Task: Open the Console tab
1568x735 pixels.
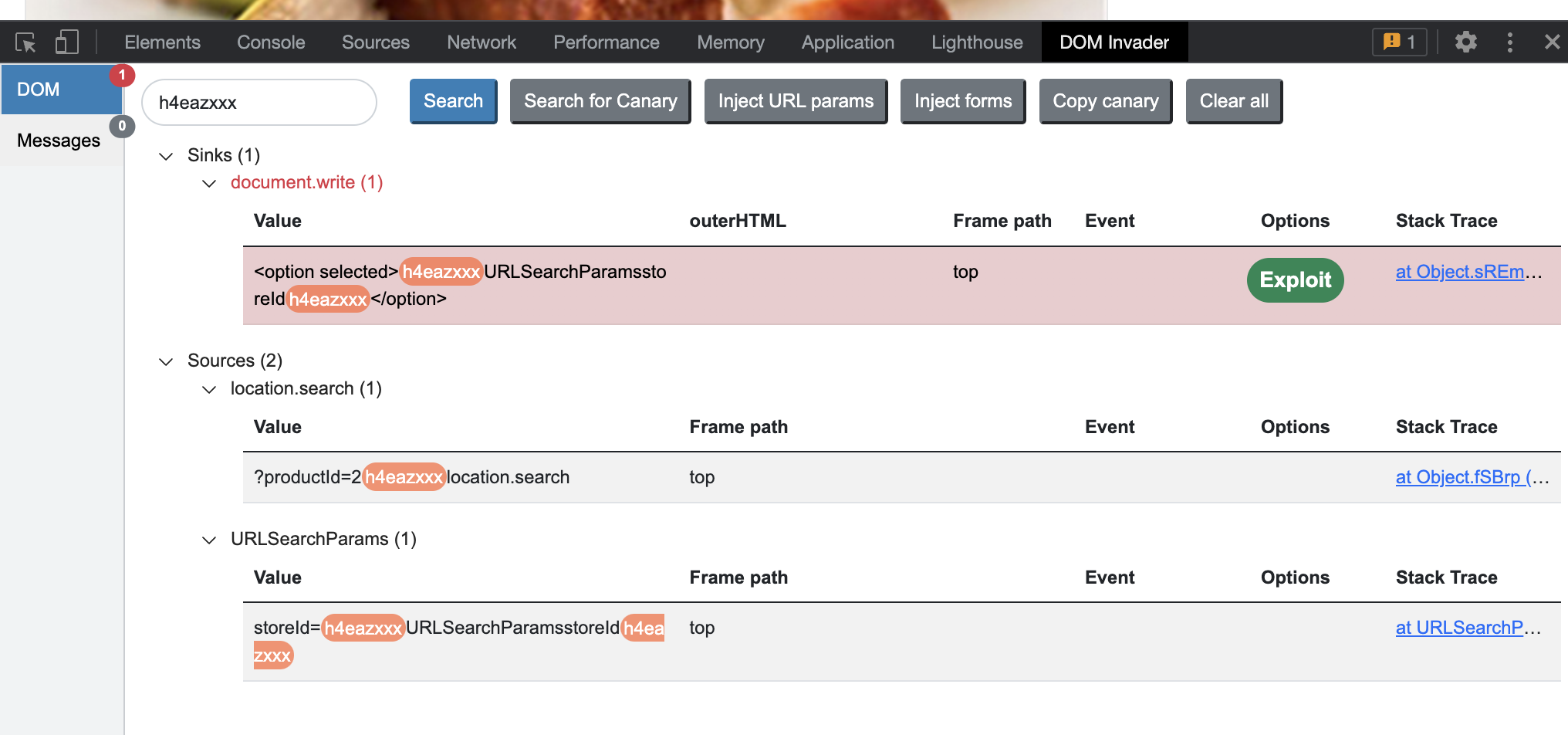Action: [271, 42]
